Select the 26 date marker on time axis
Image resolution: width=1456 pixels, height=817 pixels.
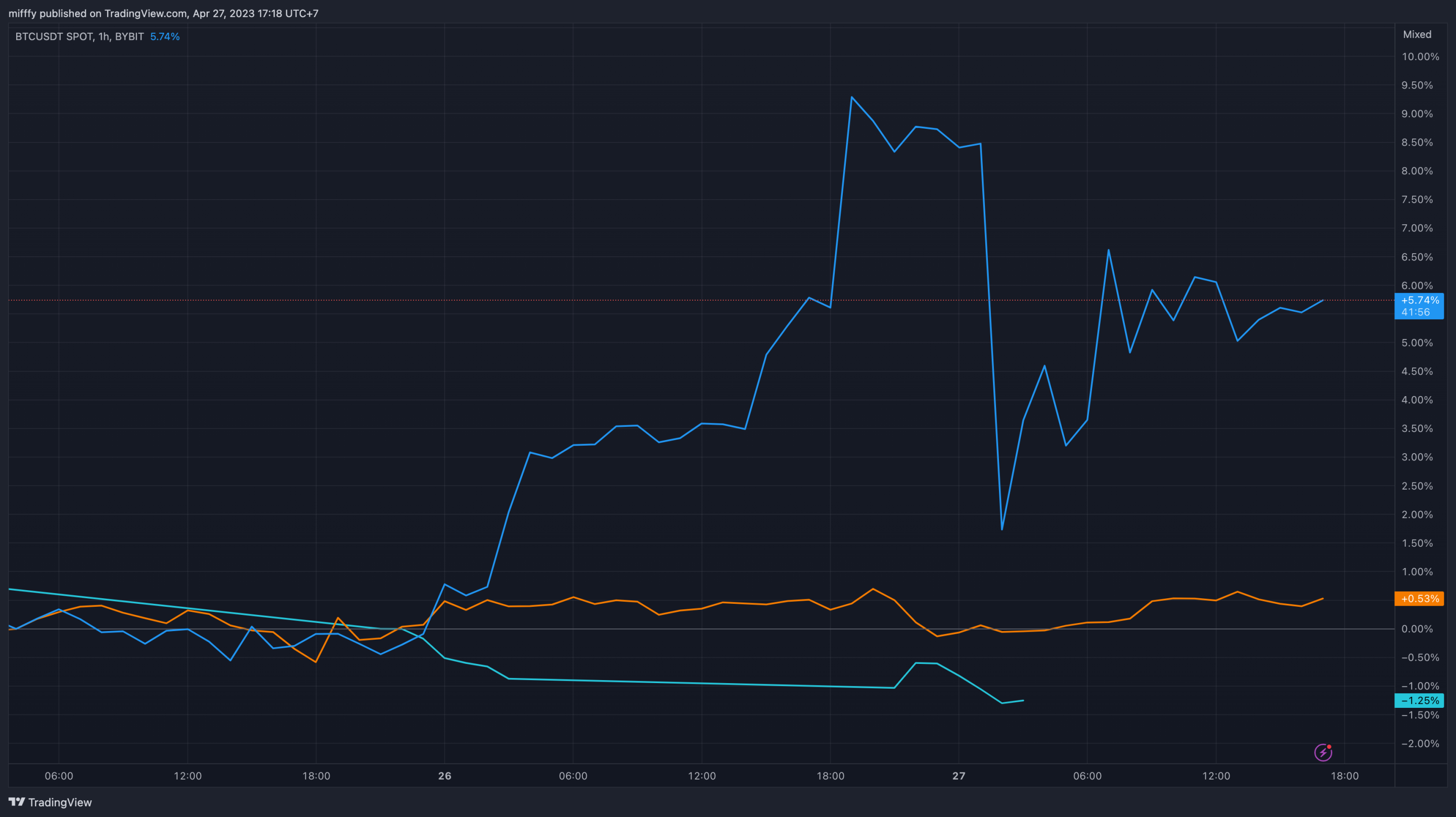click(444, 776)
